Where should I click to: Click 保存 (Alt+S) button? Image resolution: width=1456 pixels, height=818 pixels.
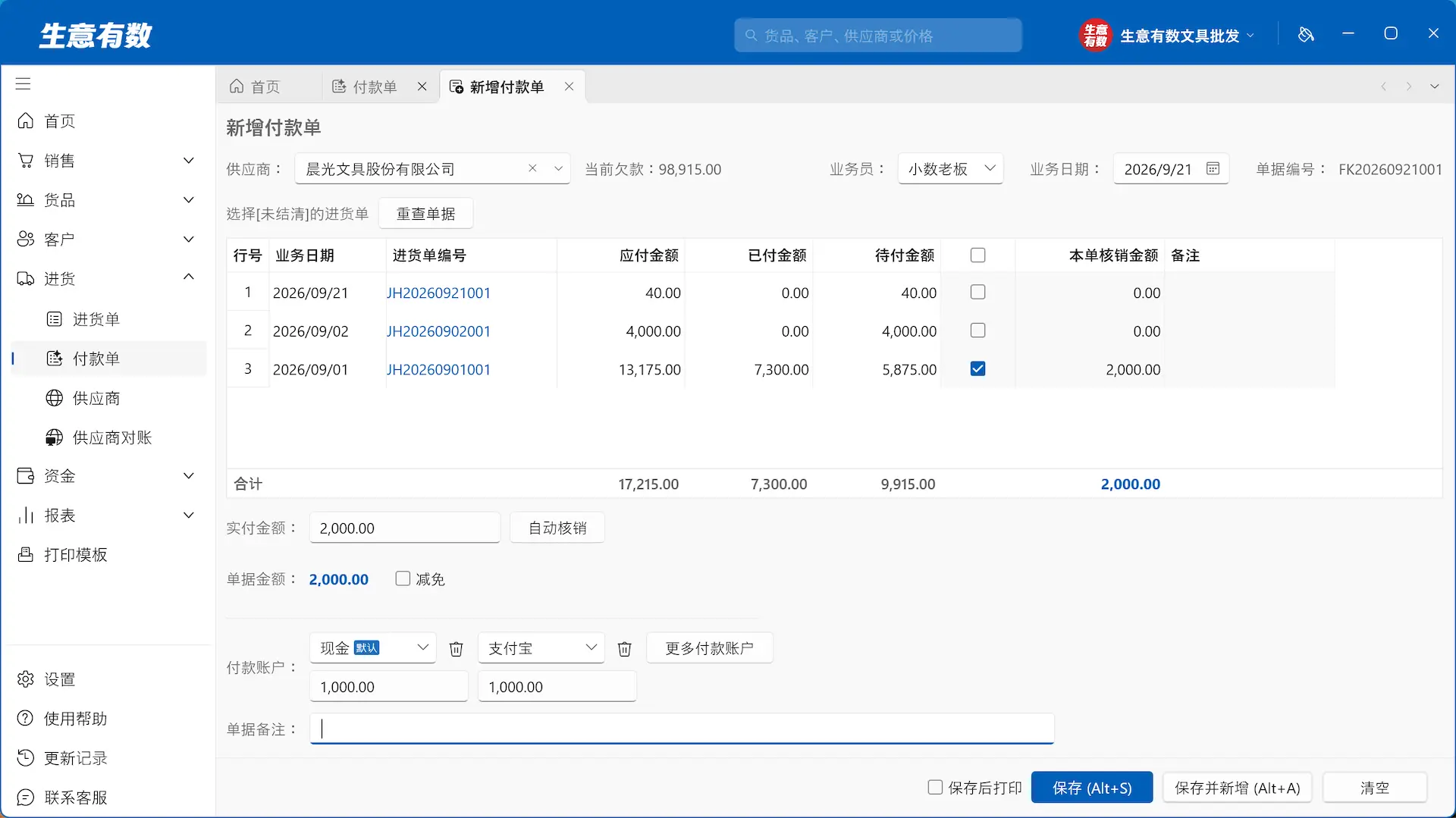pyautogui.click(x=1092, y=788)
